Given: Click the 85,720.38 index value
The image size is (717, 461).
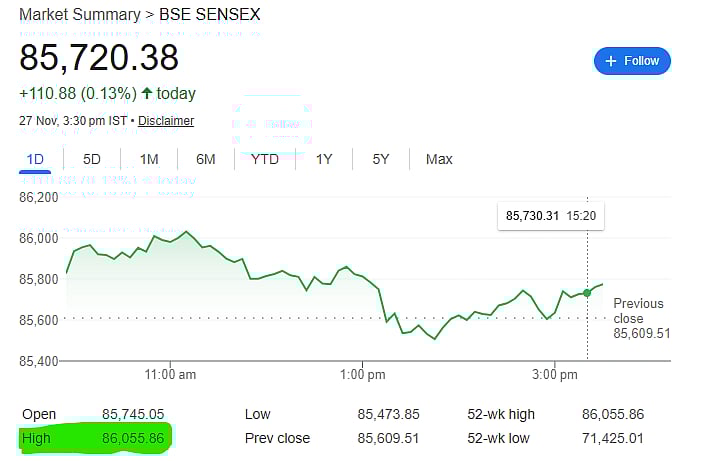Looking at the screenshot, I should click(x=99, y=57).
